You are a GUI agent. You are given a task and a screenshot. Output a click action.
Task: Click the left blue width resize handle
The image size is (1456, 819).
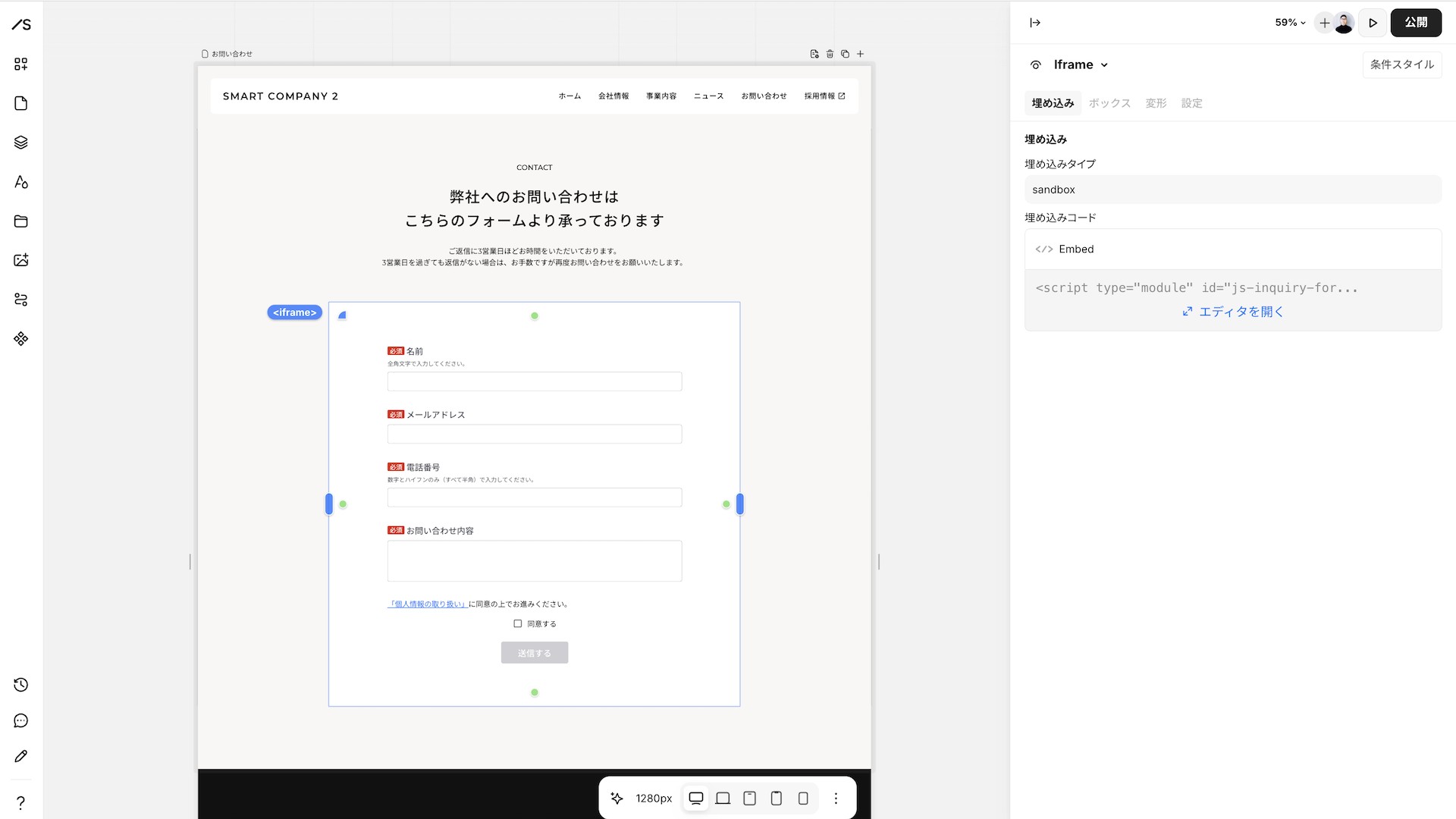click(x=329, y=504)
